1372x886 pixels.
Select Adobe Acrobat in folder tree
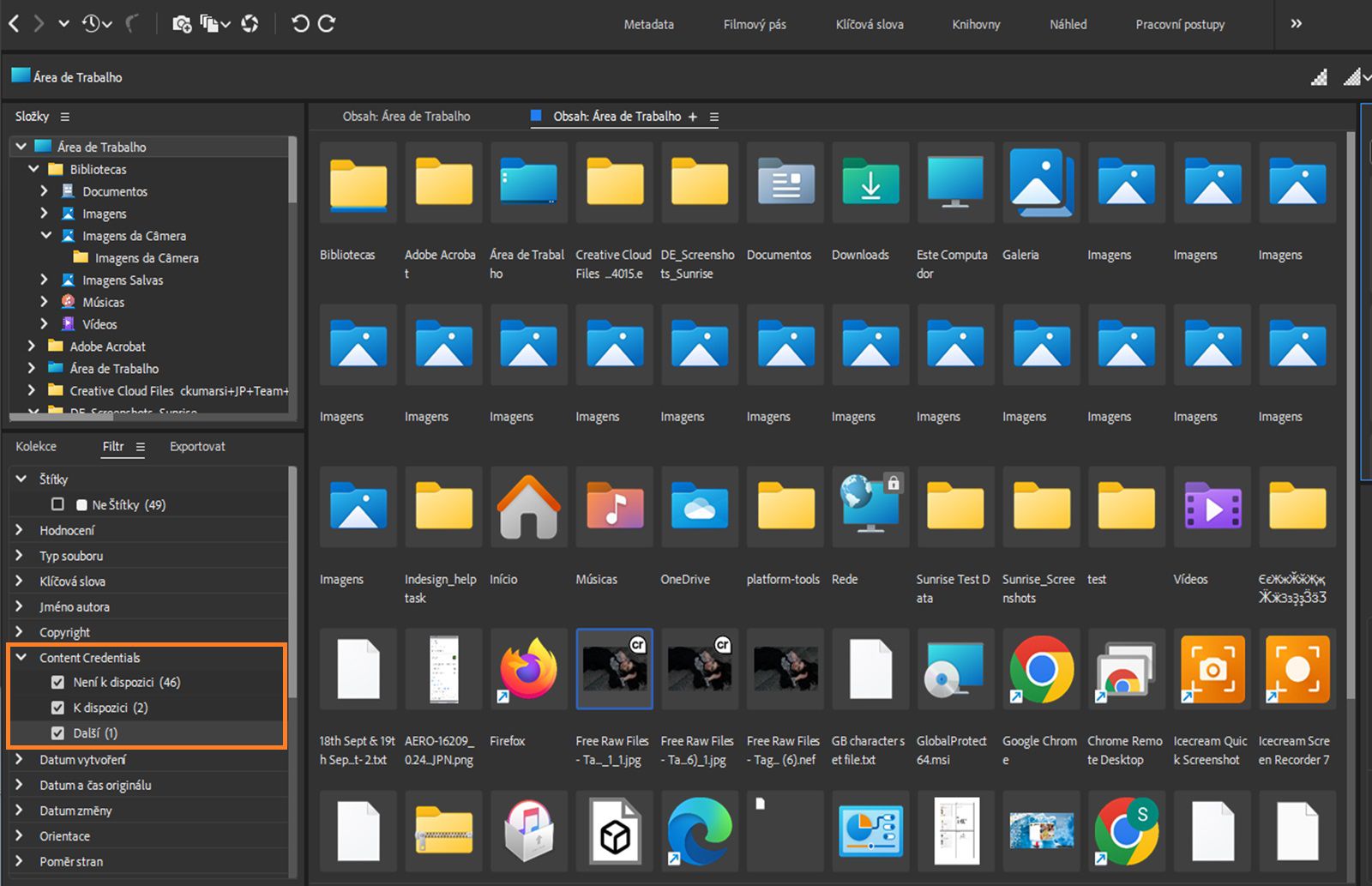(x=108, y=347)
